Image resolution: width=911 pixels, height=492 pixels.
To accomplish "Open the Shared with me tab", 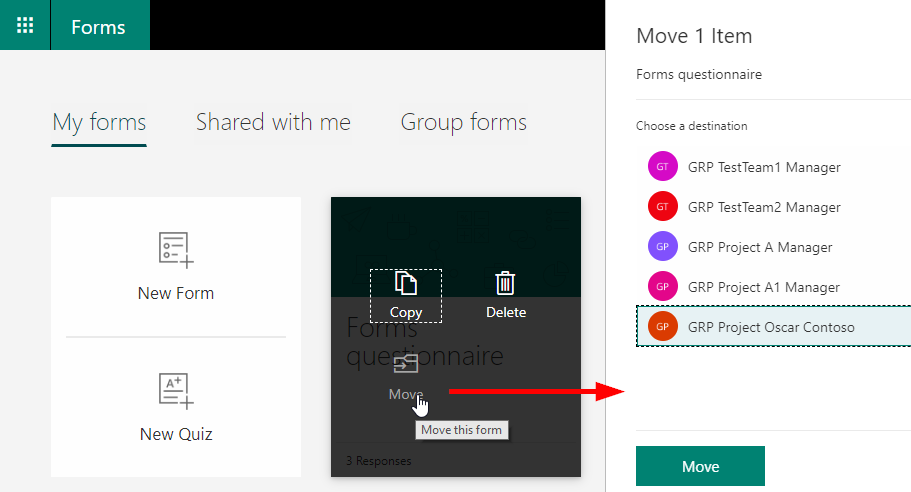I will coord(273,123).
